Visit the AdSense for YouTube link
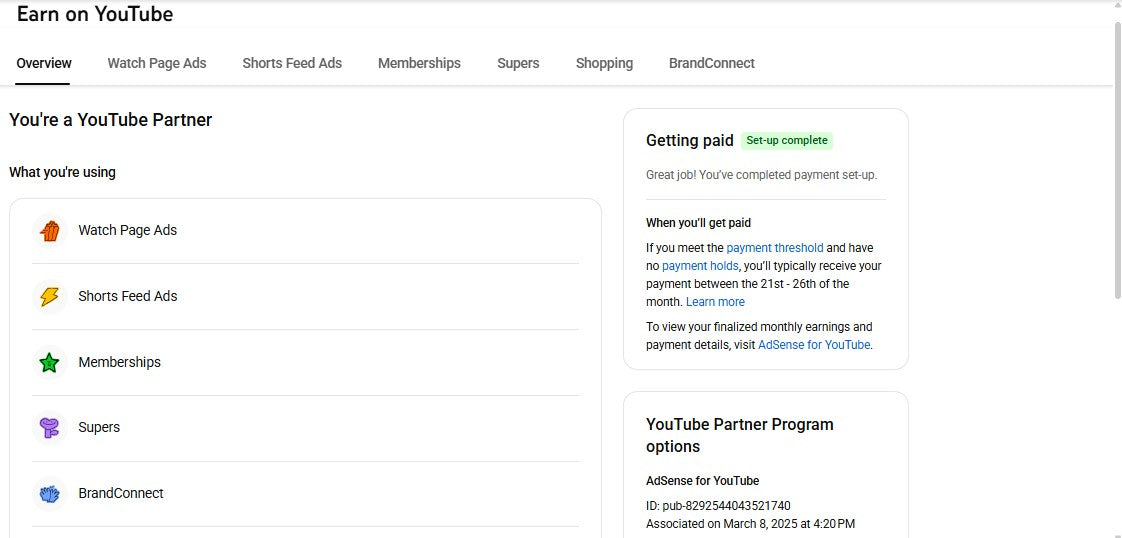This screenshot has width=1122, height=538. point(814,345)
